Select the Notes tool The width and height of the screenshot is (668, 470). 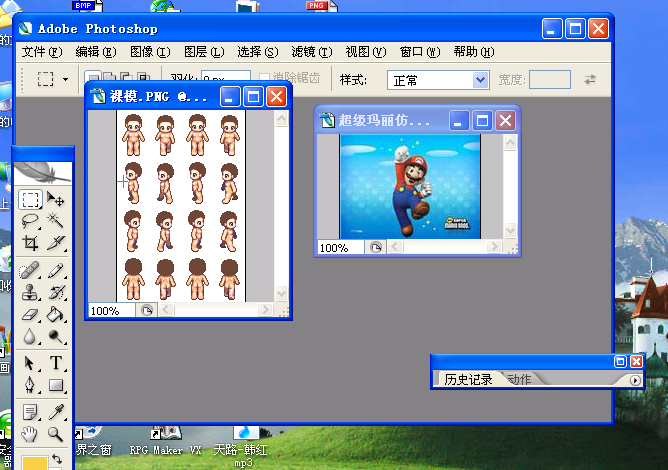[x=30, y=412]
